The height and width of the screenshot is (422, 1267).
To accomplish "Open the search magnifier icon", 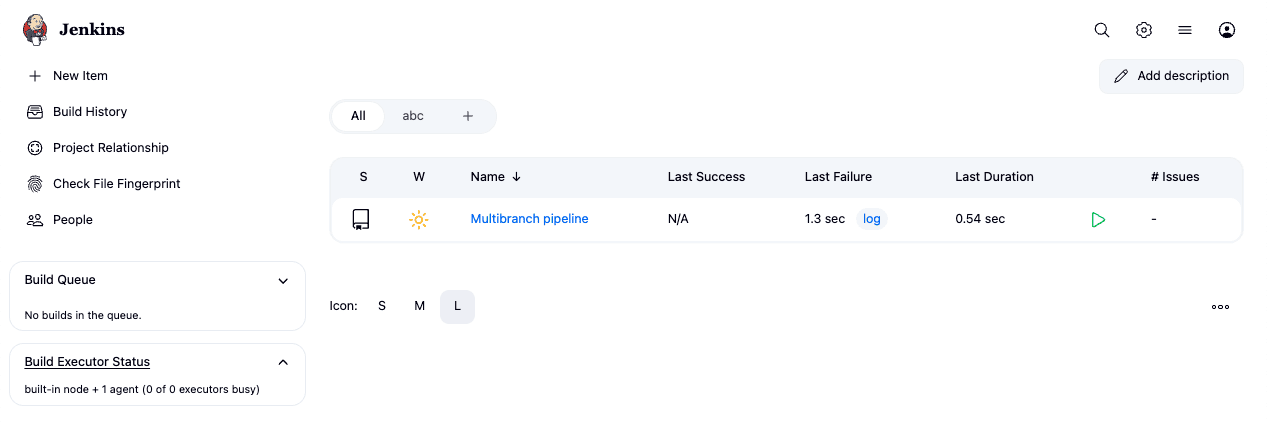I will coord(1102,30).
